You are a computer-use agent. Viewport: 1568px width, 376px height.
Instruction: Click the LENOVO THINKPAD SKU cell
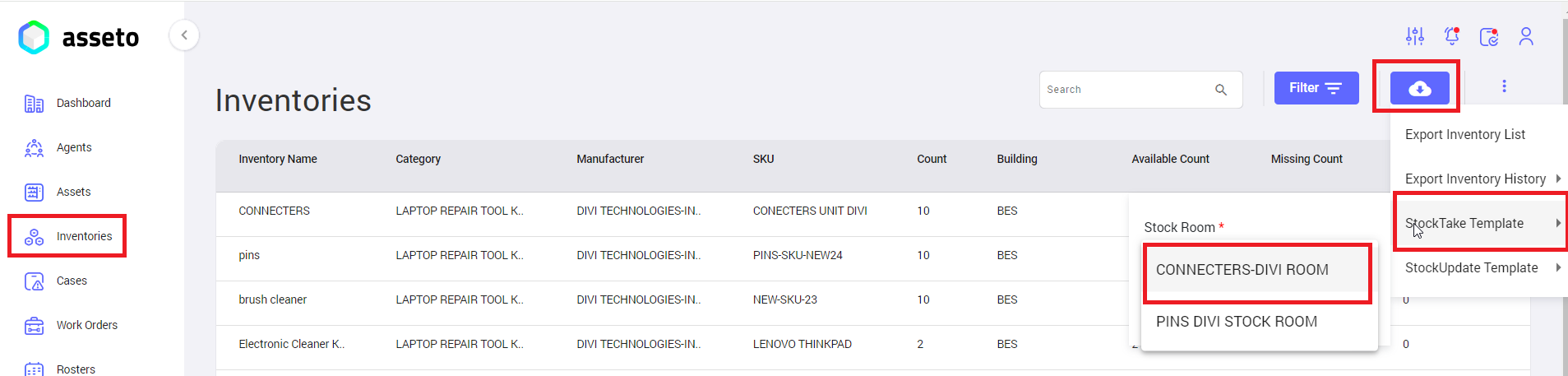[x=802, y=344]
